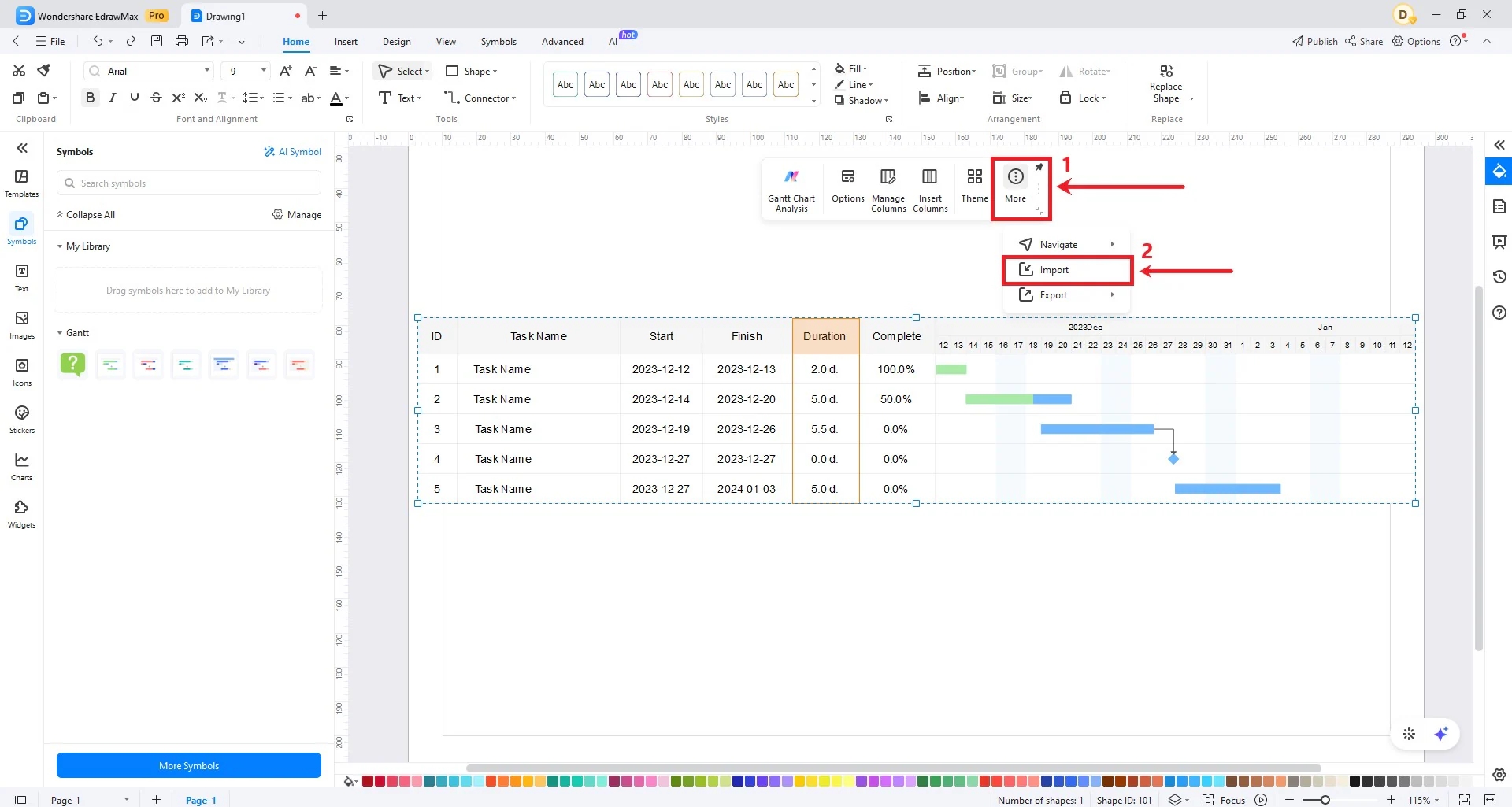Click the Search symbols input field

188,183
